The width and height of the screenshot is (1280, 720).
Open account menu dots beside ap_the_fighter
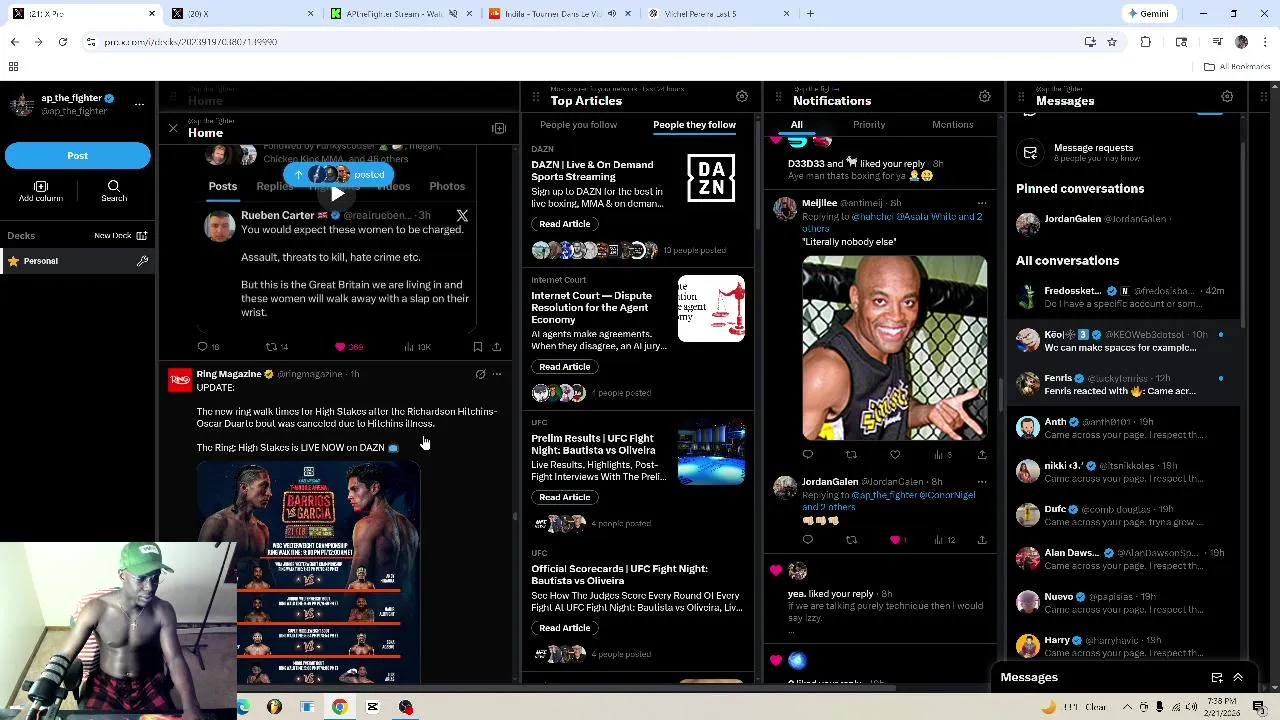139,103
